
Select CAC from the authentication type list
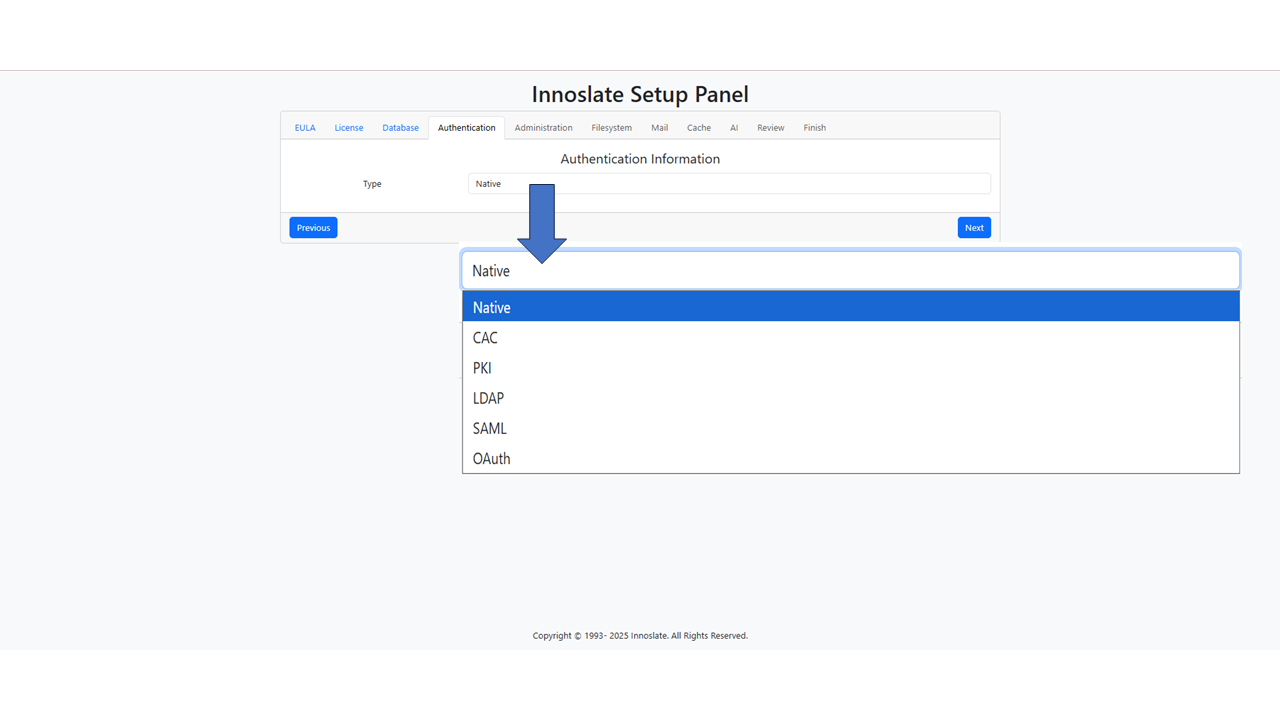tap(851, 338)
